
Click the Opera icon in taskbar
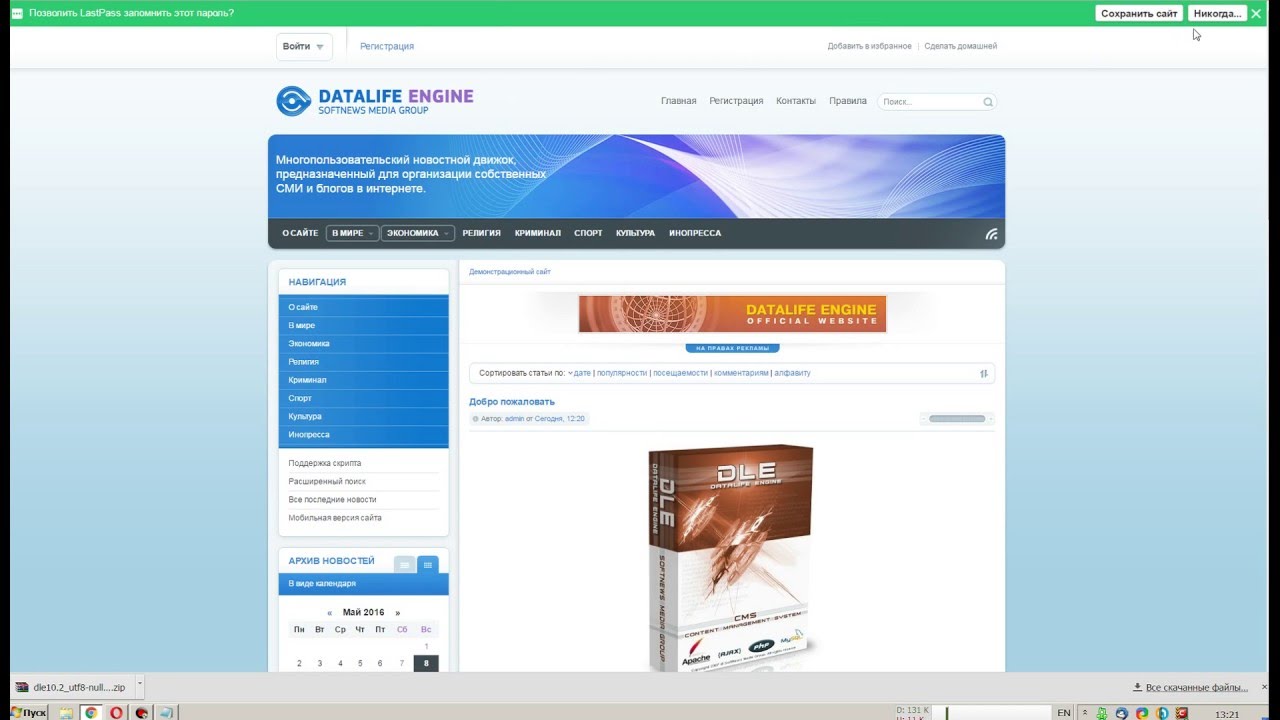tap(117, 713)
